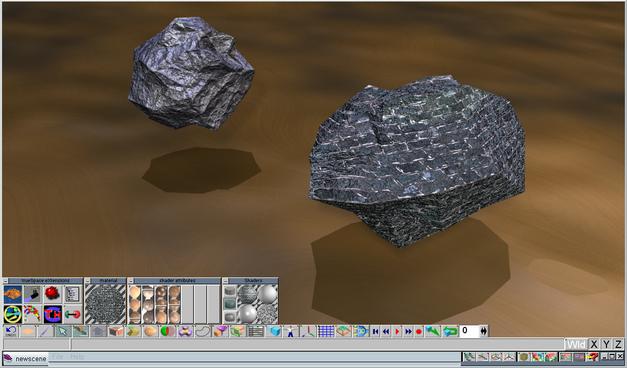Click the red question mark help icon
The width and height of the screenshot is (627, 368).
click(593, 356)
